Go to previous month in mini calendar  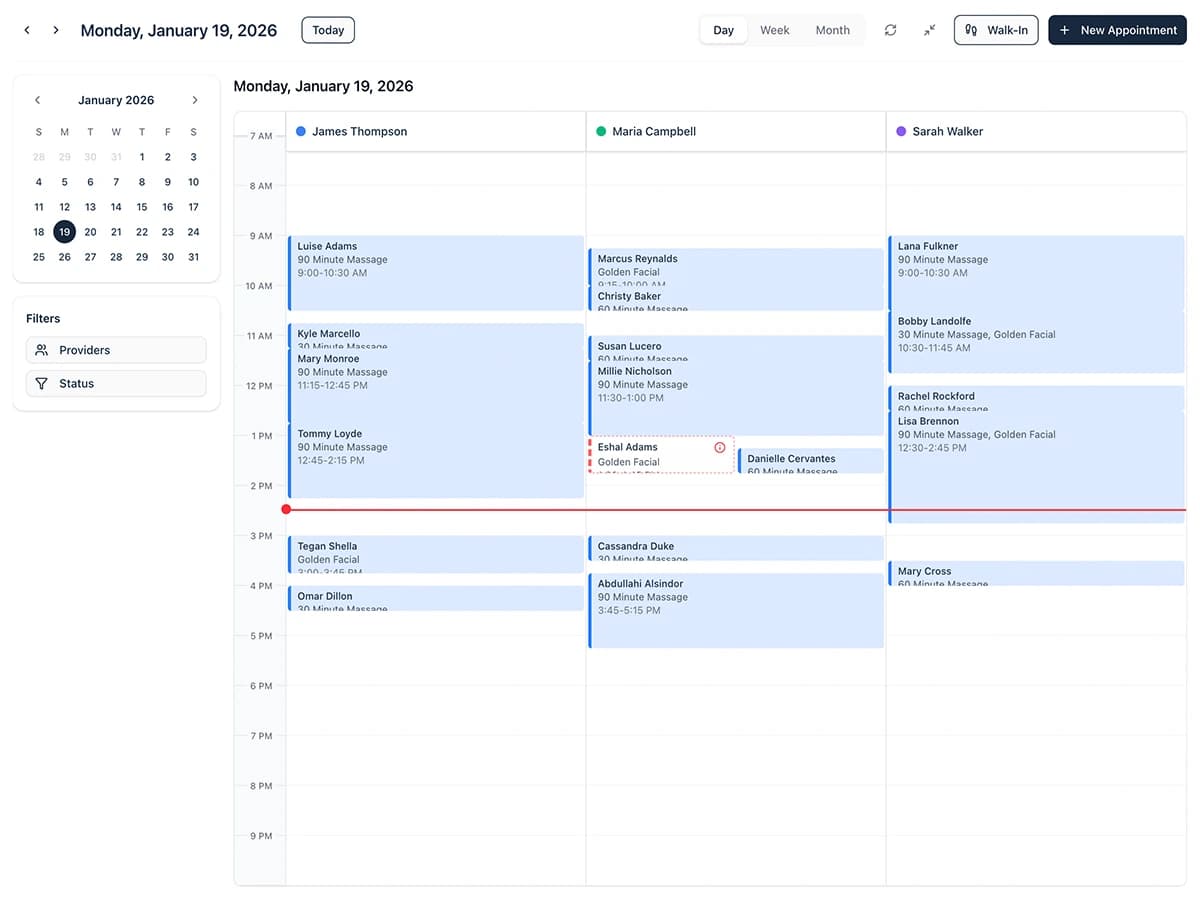tap(37, 100)
